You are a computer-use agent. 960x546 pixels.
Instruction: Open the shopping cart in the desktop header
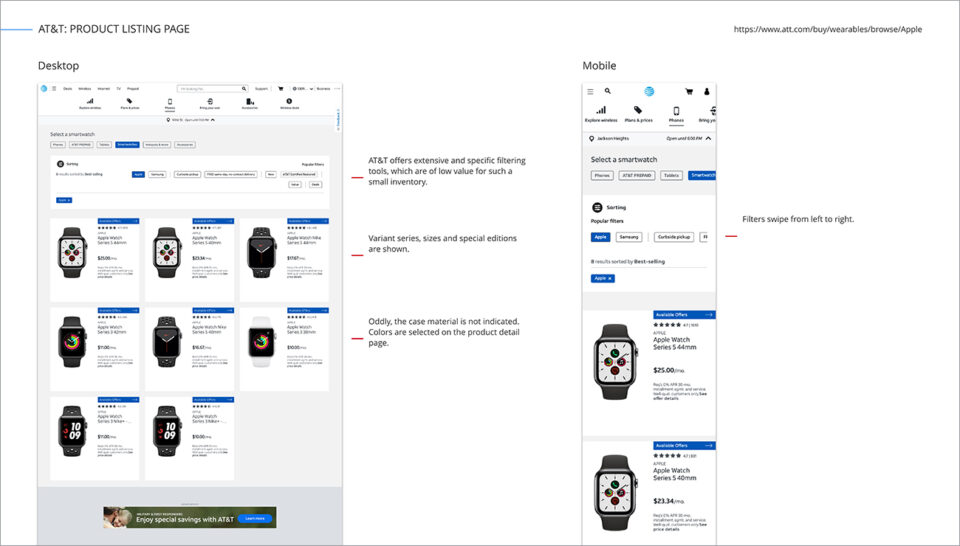tap(281, 89)
